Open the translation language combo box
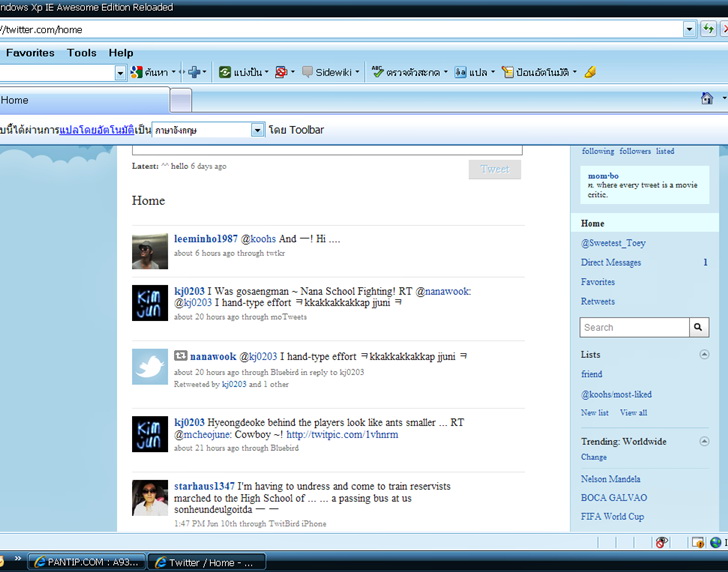The image size is (728, 572). [208, 130]
